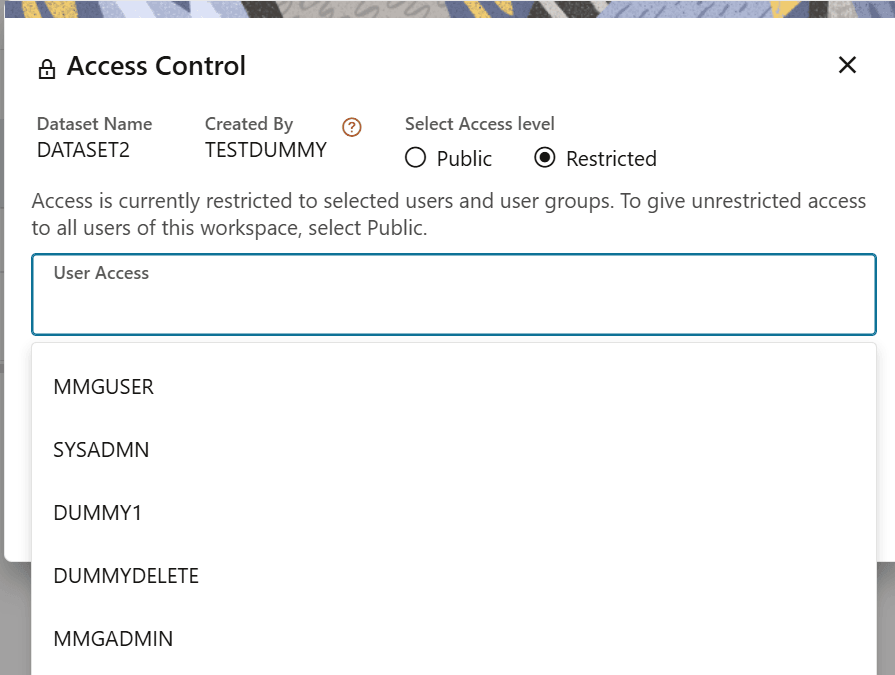Close the Access Control dialog
The width and height of the screenshot is (895, 675).
tap(847, 64)
